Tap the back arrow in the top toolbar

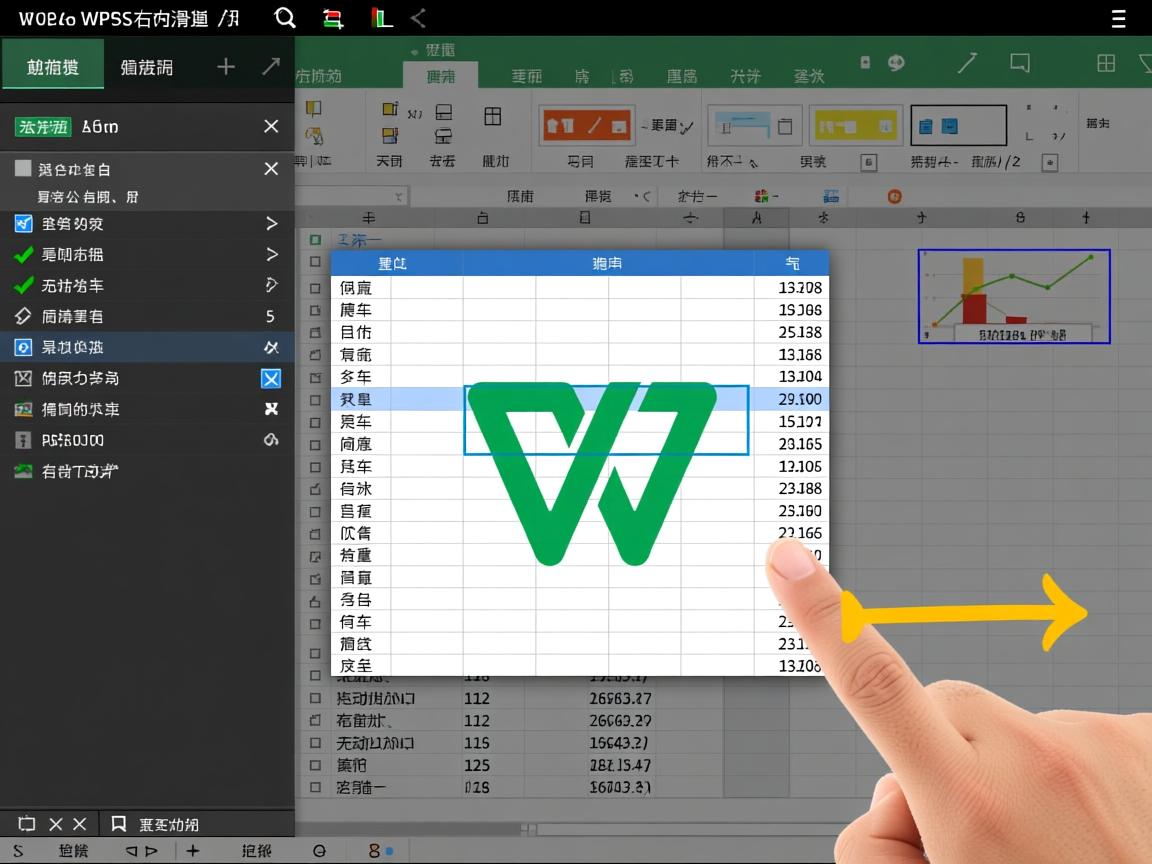tap(420, 17)
